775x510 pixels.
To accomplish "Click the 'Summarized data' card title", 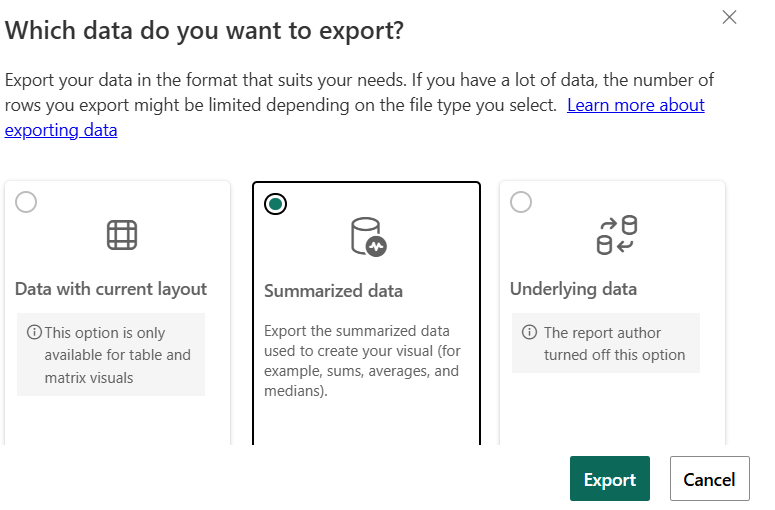I will click(x=333, y=291).
